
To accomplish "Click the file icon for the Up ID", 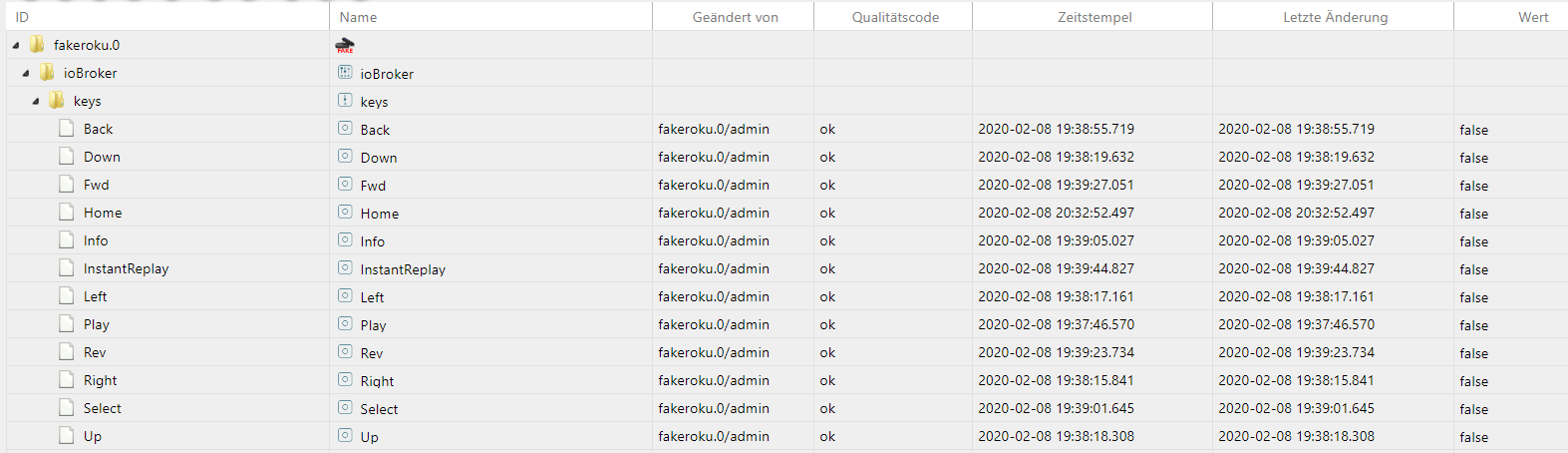I will click(x=67, y=436).
